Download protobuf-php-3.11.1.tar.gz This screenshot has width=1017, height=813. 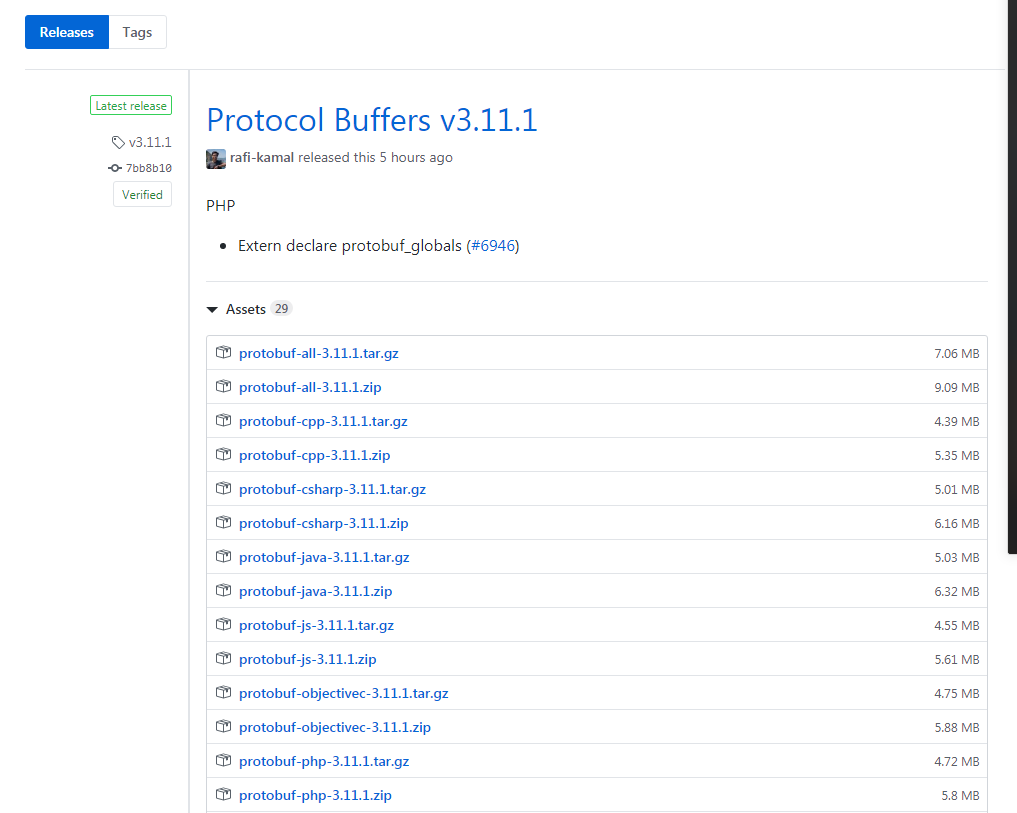tap(324, 762)
